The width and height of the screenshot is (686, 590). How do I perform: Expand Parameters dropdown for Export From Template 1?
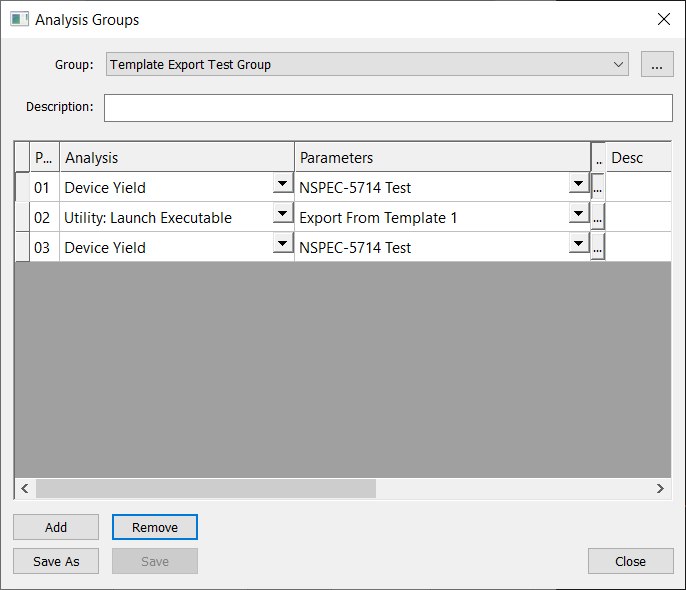pyautogui.click(x=578, y=216)
